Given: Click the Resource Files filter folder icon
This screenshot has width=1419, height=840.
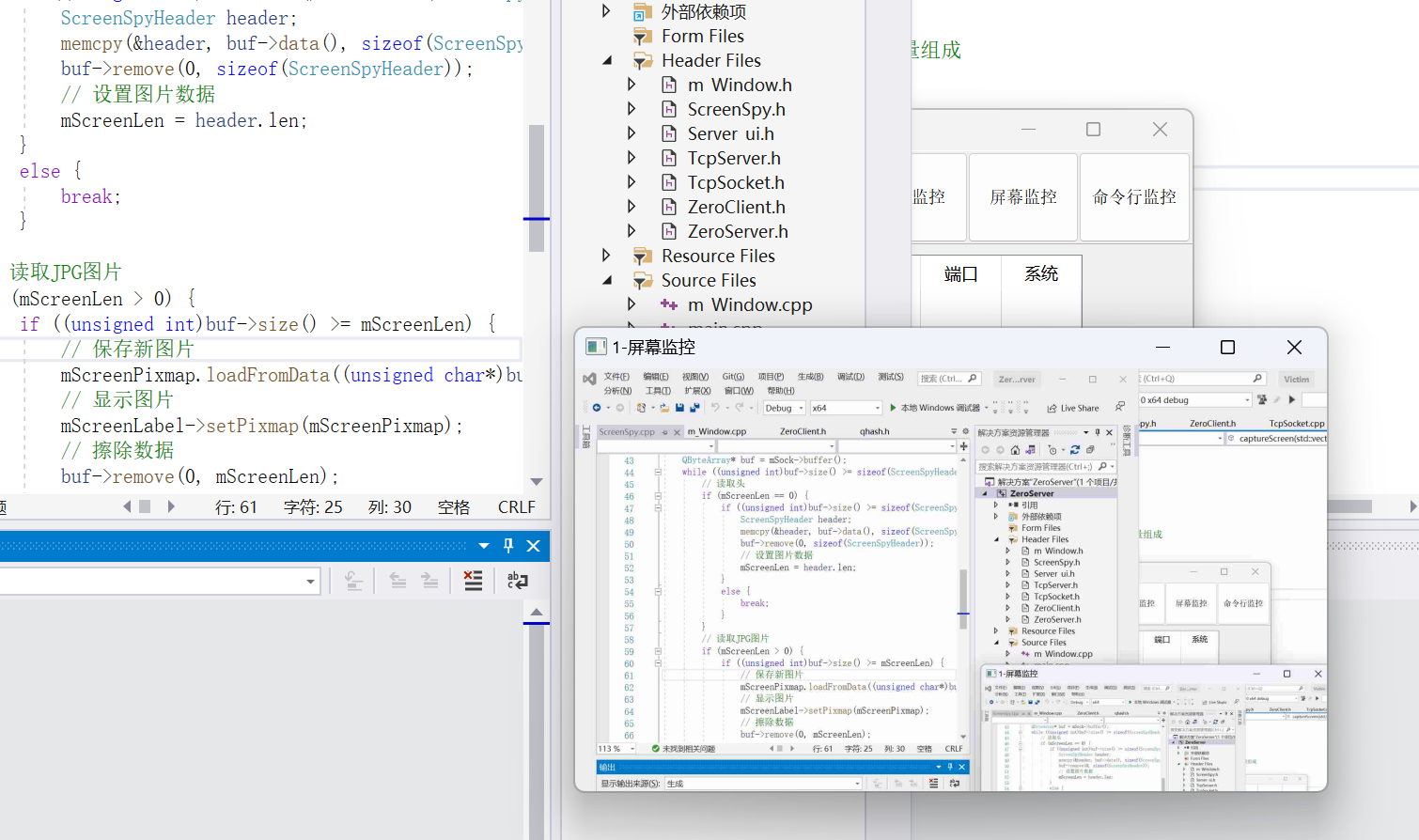Looking at the screenshot, I should 643,256.
